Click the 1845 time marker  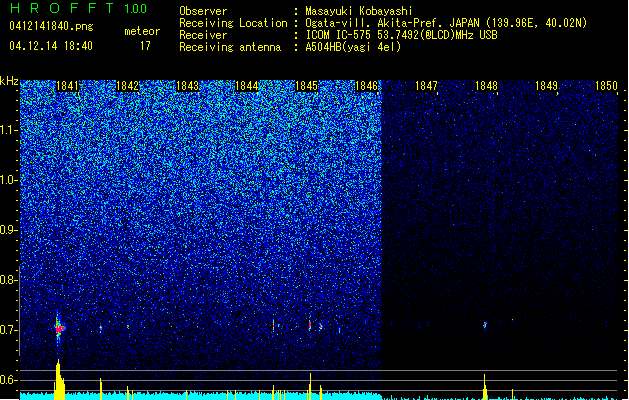point(306,86)
